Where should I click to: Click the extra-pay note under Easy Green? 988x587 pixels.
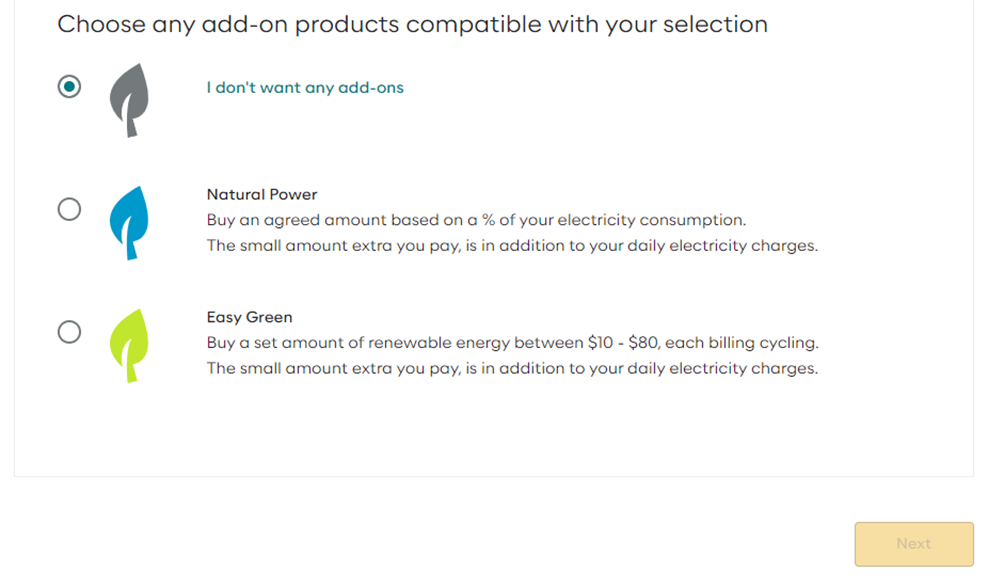click(512, 368)
